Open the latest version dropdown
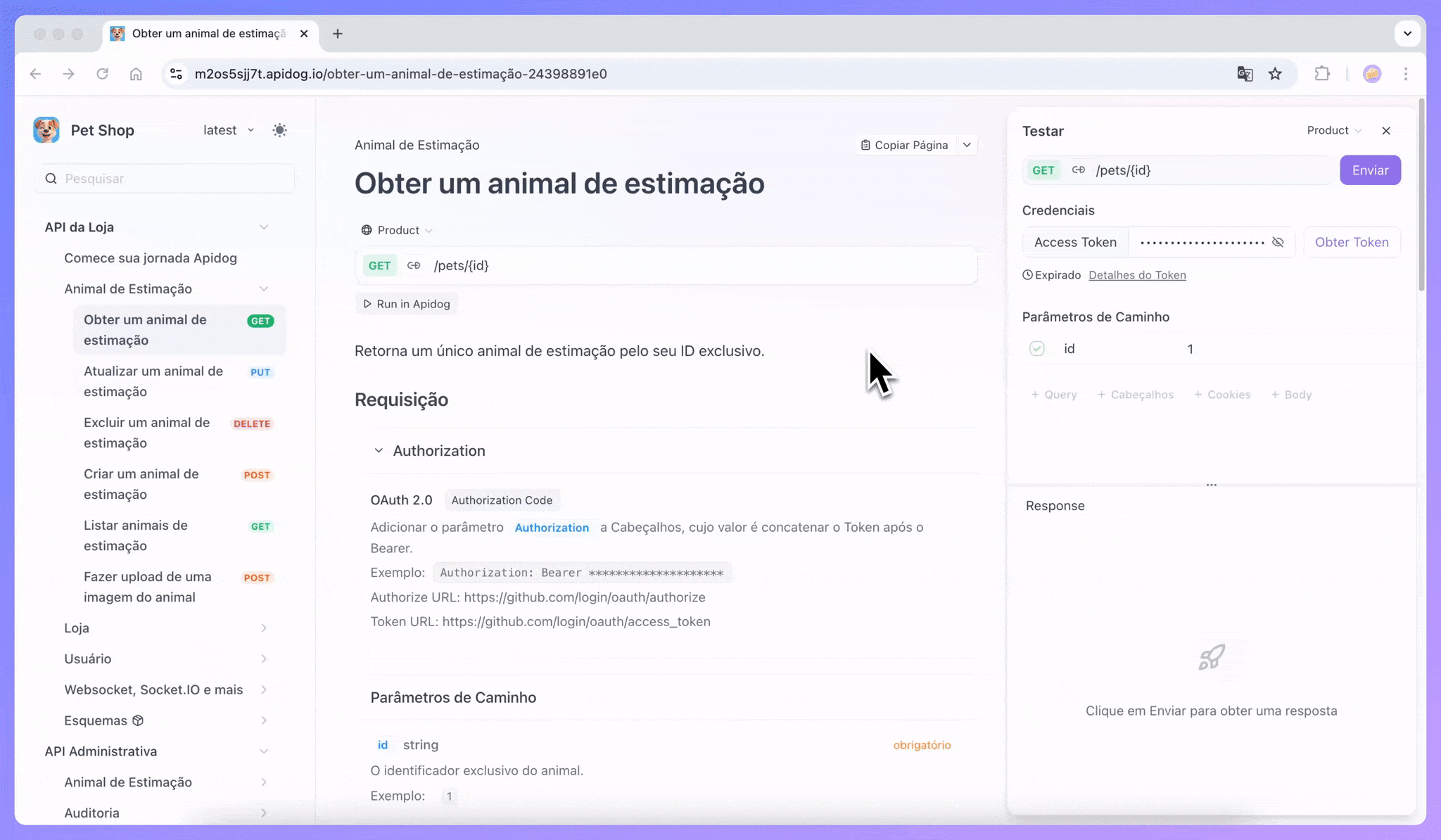The image size is (1441, 840). point(229,130)
